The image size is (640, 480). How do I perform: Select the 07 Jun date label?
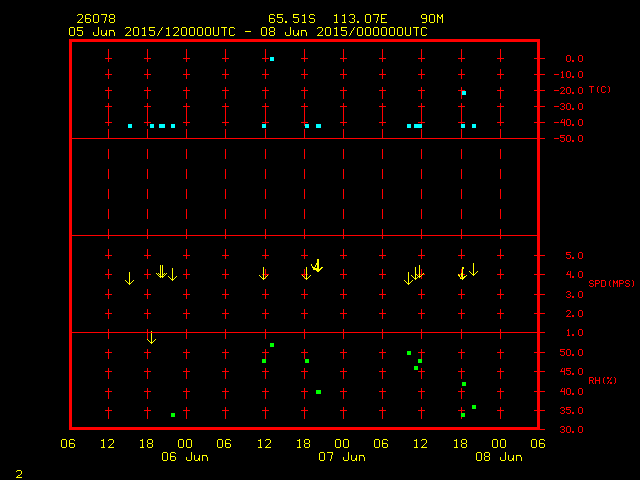[x=341, y=457]
